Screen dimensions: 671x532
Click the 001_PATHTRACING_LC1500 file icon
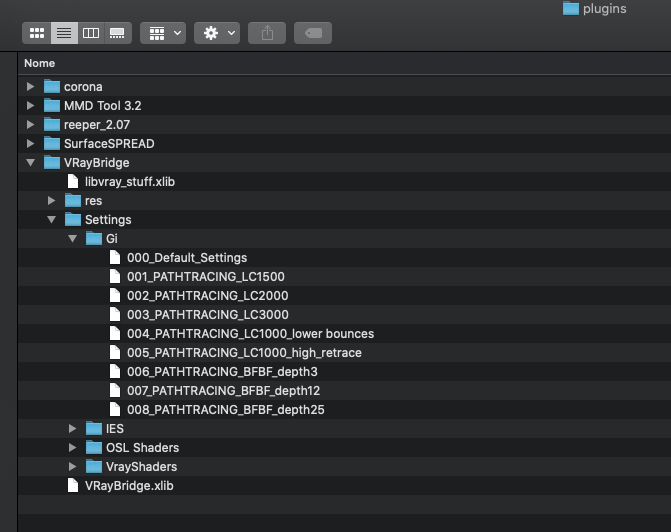pyautogui.click(x=115, y=276)
